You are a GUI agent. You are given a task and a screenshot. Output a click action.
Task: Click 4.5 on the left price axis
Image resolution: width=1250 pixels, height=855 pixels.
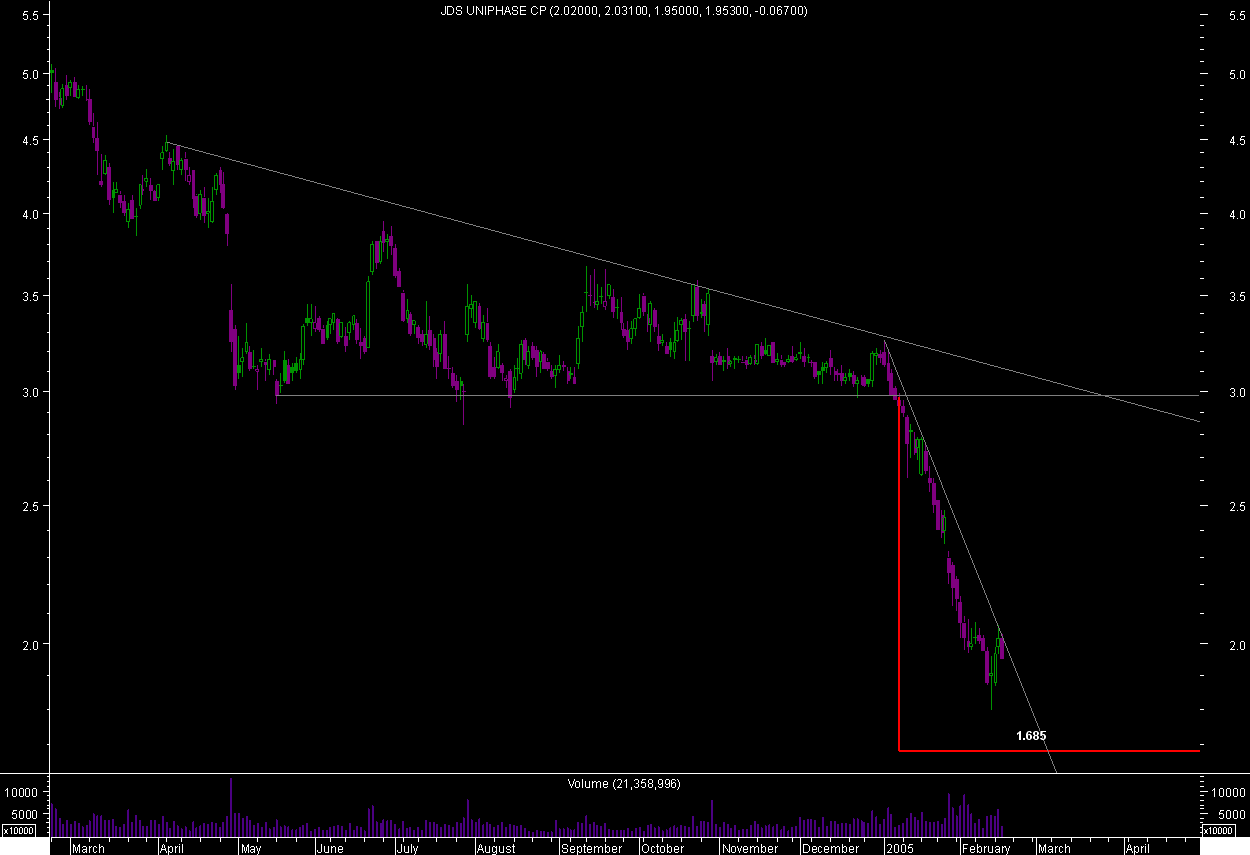coord(29,141)
